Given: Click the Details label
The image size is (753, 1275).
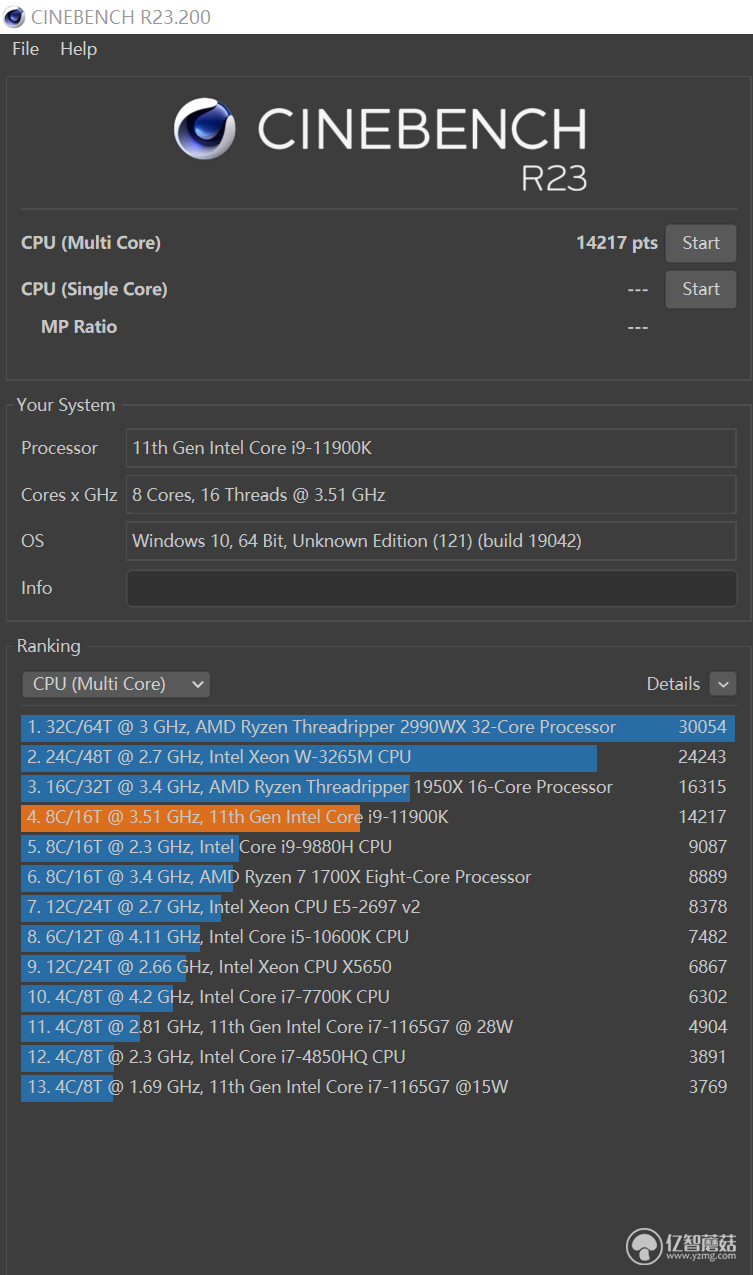Looking at the screenshot, I should [x=673, y=684].
